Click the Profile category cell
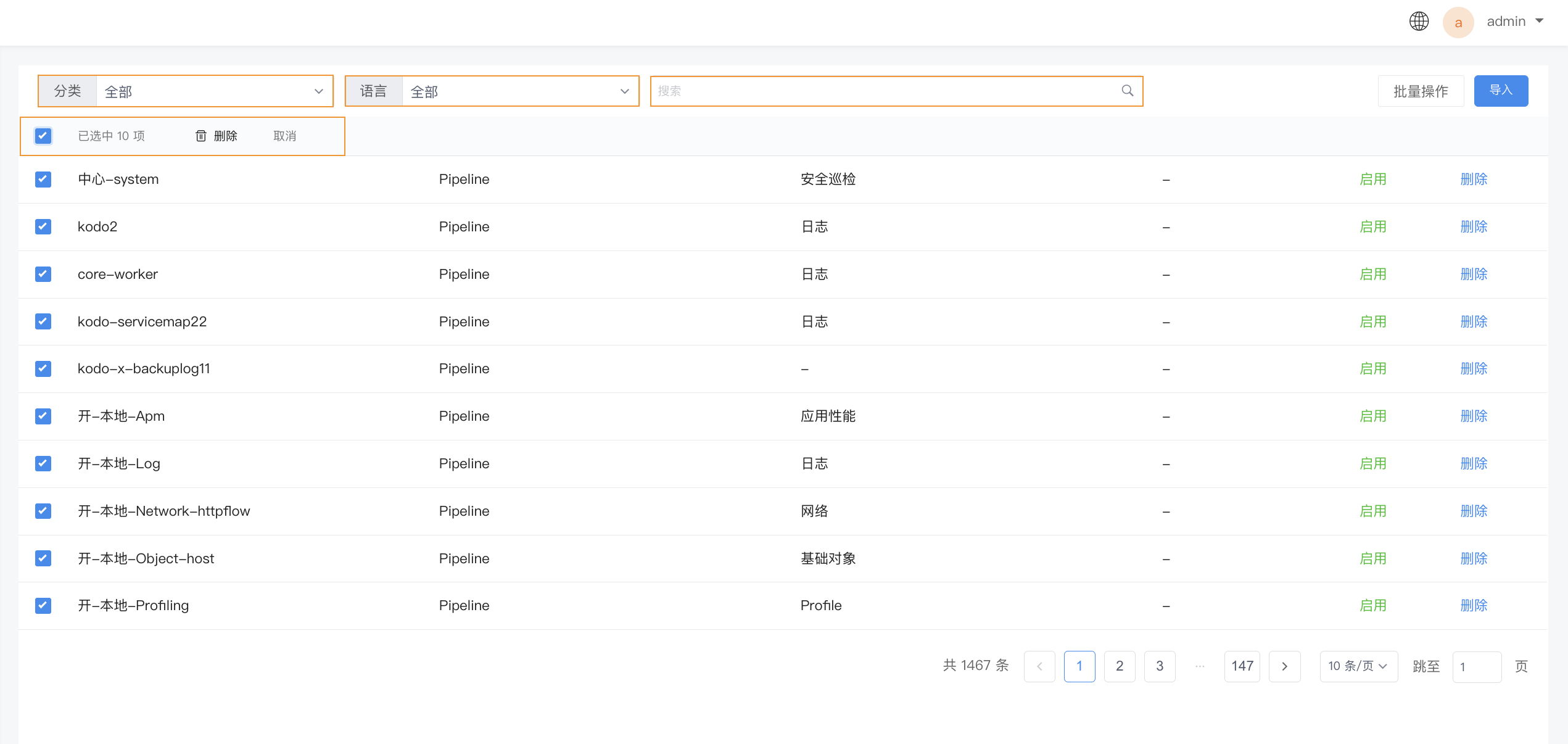 821,606
